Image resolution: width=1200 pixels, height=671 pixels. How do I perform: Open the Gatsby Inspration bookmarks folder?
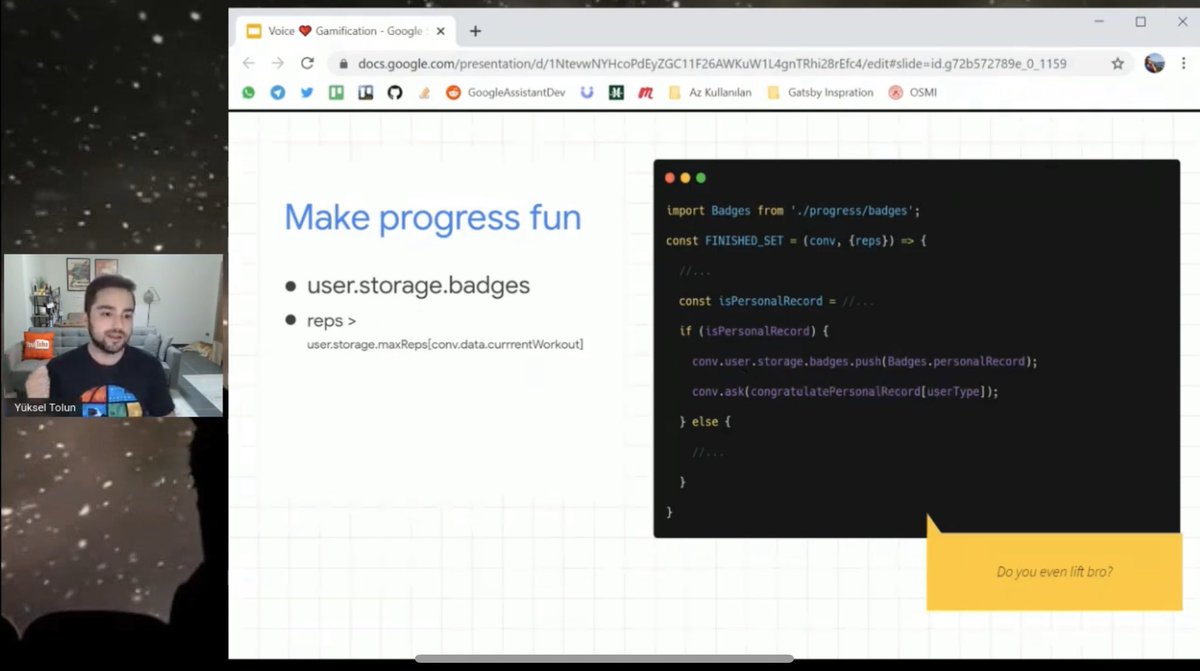(x=820, y=92)
